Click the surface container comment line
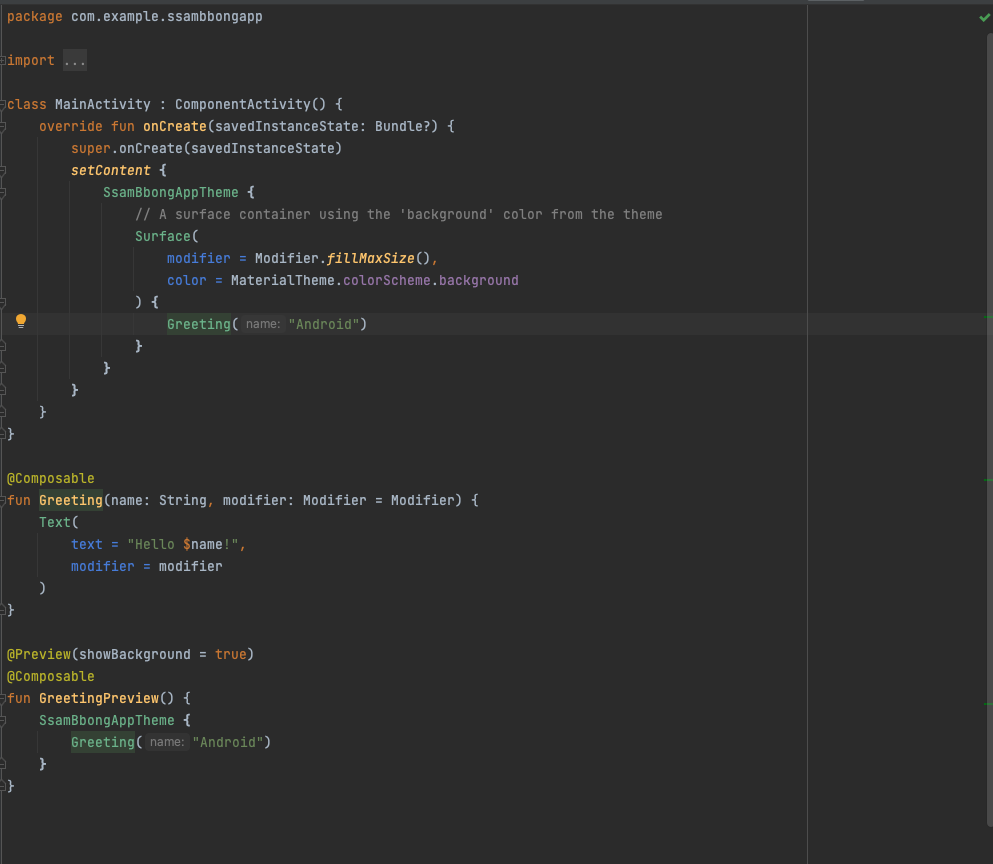 coord(399,215)
